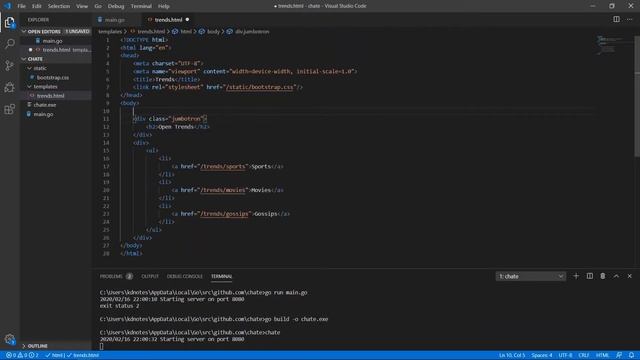Click cursor position Ln 10, Col 5

click(x=512, y=355)
